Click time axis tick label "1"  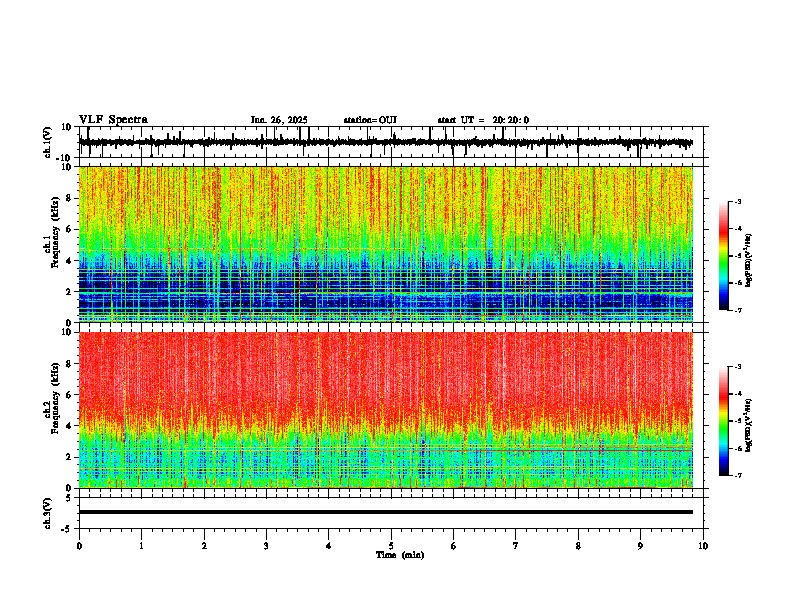tap(141, 546)
